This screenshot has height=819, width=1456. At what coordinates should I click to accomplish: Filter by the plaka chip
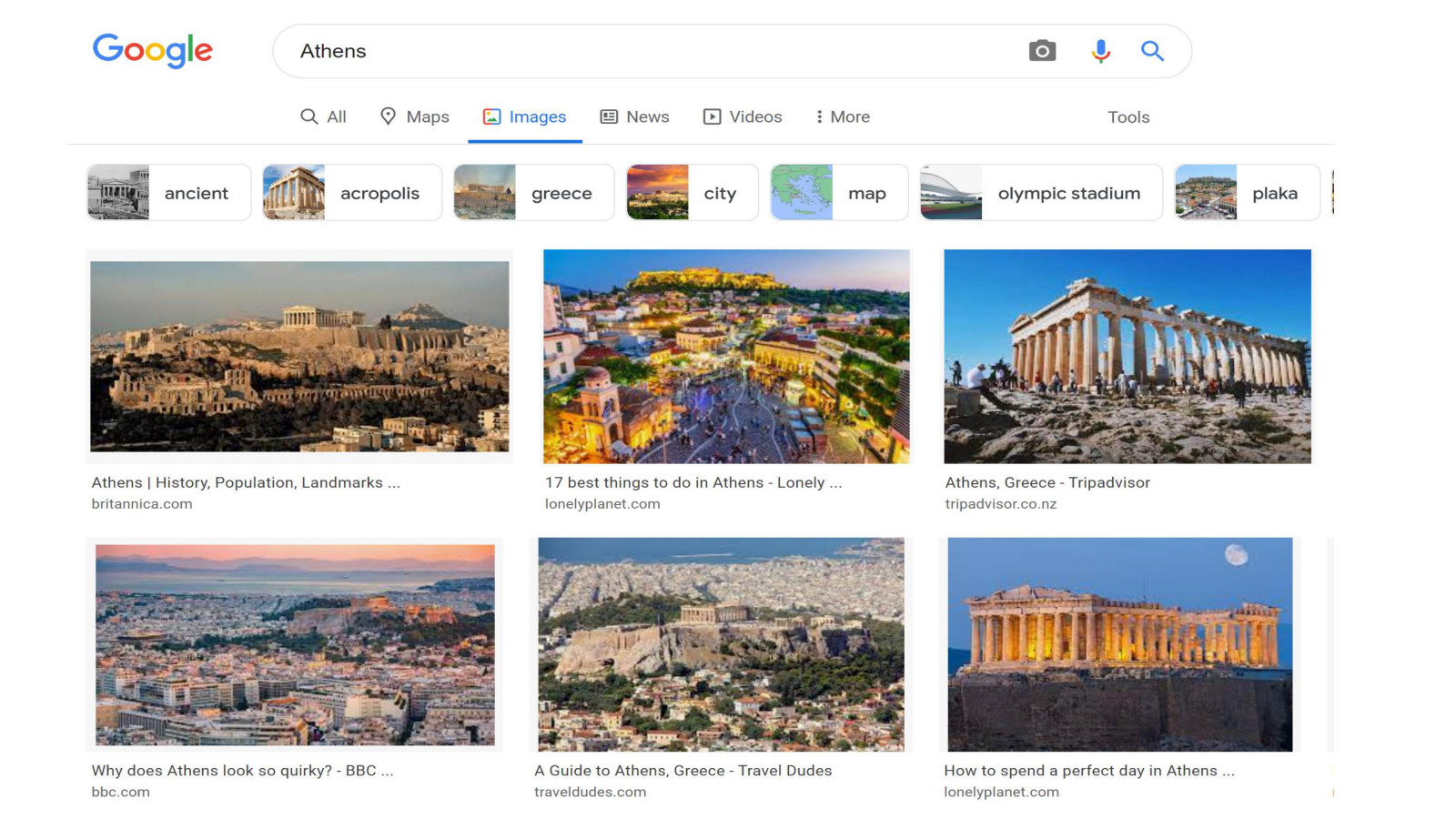point(1247,193)
